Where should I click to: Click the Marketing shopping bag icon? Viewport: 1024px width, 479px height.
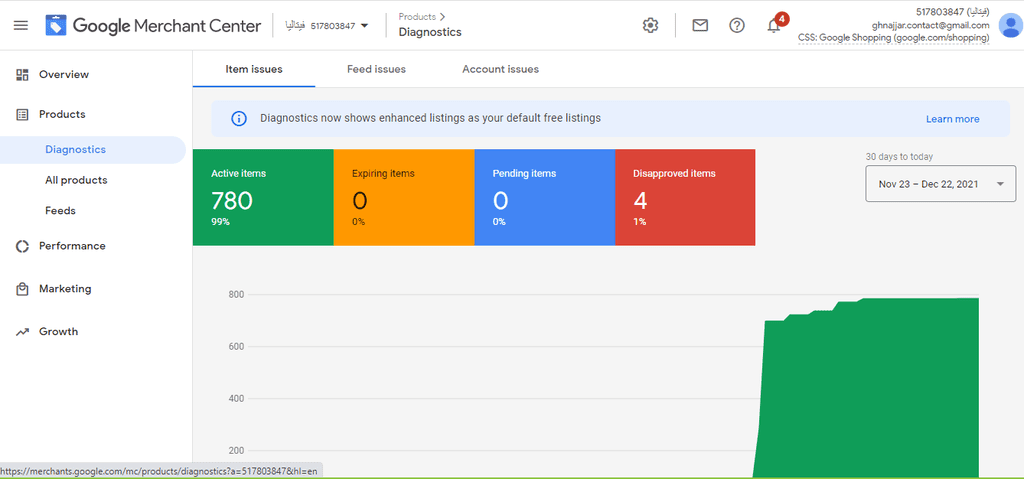(22, 289)
